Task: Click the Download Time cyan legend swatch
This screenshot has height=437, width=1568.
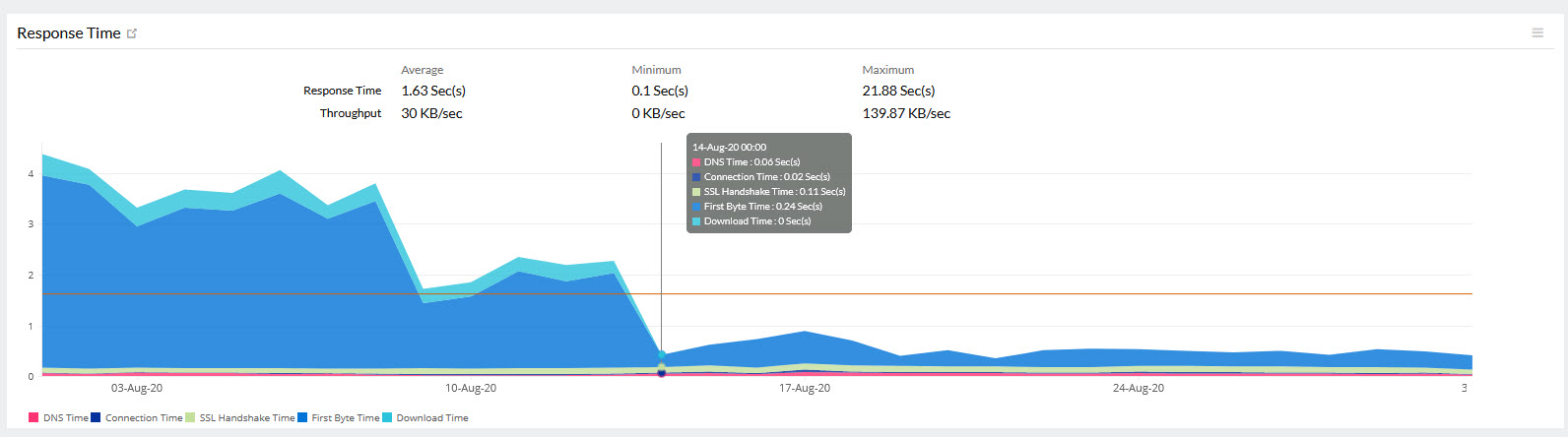Action: click(387, 418)
